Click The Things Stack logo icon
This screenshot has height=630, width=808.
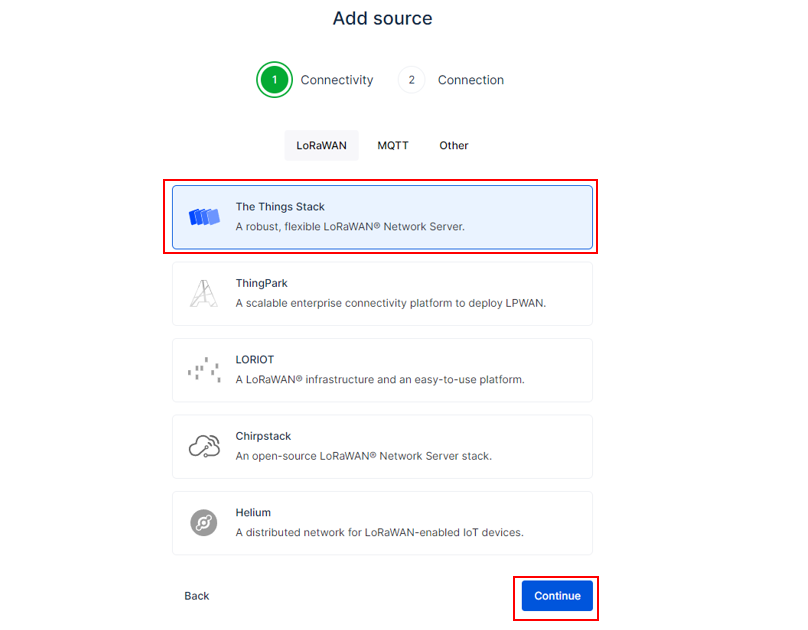coord(204,217)
